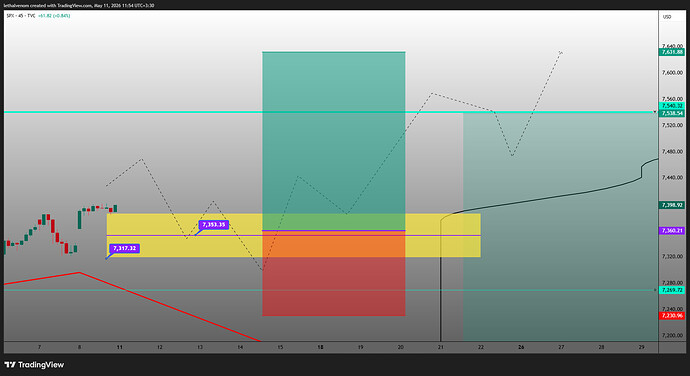Screen dimensions: 690x376
Task: Click the 7,398.92 current price tag
Action: tap(672, 205)
